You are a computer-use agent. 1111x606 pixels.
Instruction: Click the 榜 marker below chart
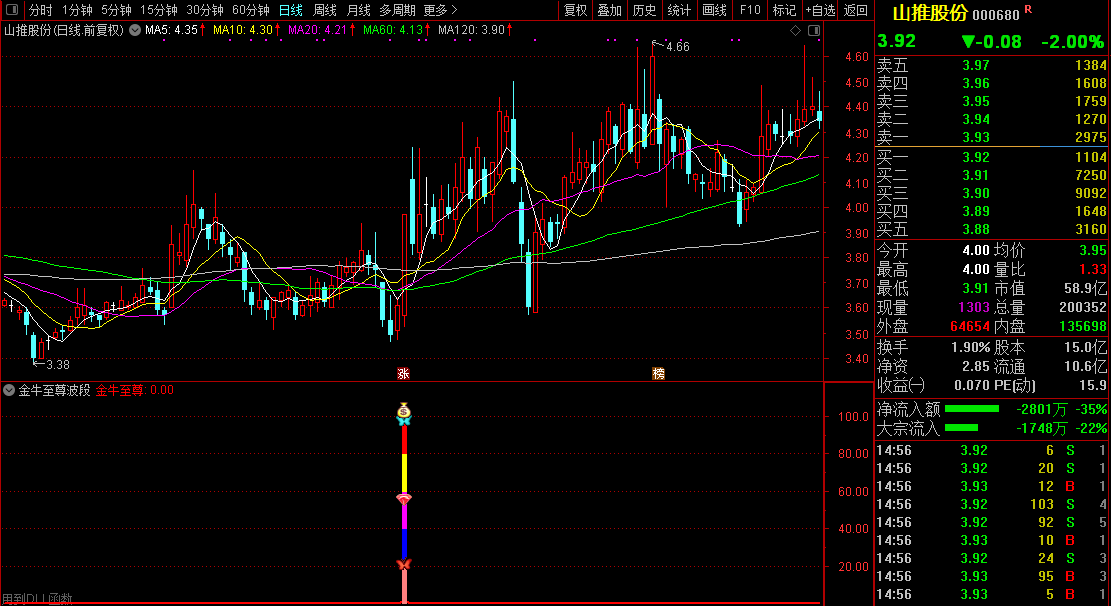pyautogui.click(x=658, y=374)
